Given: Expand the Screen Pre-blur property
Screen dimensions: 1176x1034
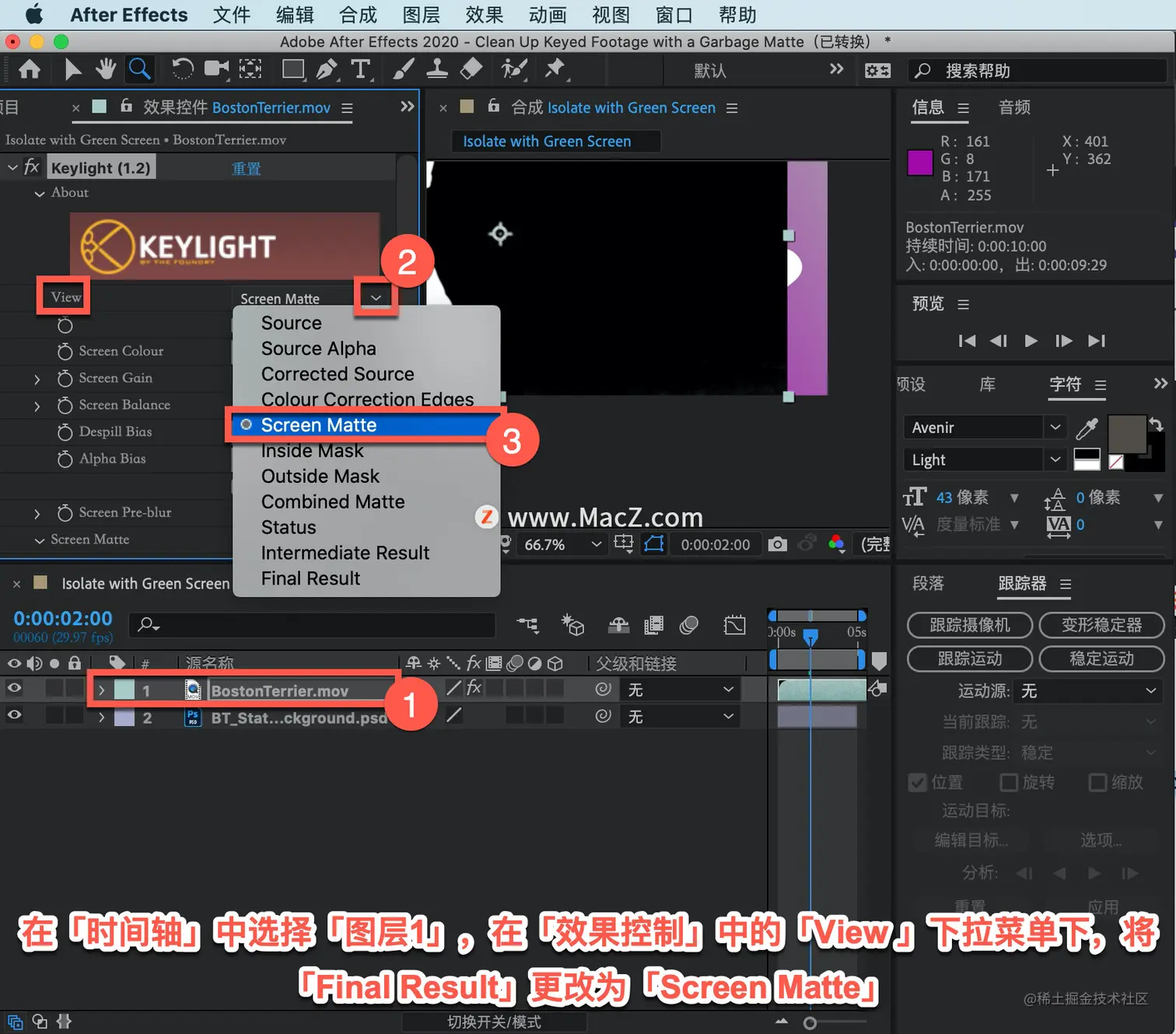Looking at the screenshot, I should point(37,514).
